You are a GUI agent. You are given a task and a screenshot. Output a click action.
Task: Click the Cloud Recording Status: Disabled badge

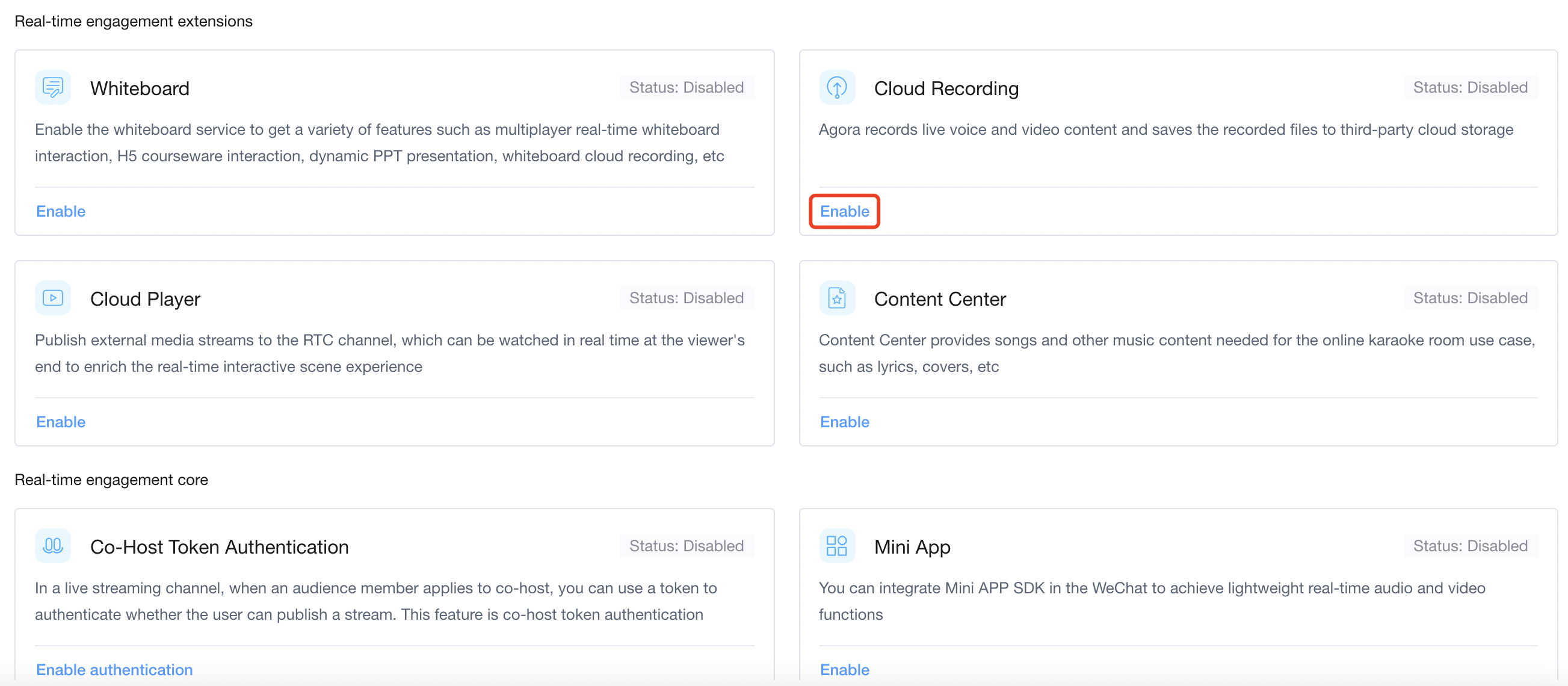pyautogui.click(x=1470, y=88)
